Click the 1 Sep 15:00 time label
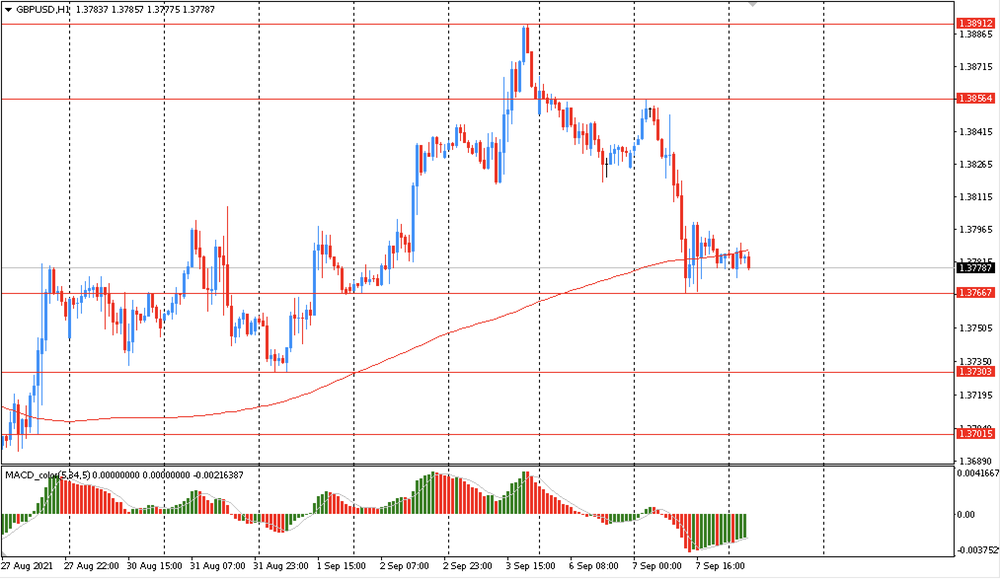The width and height of the screenshot is (1000, 579). pos(341,566)
